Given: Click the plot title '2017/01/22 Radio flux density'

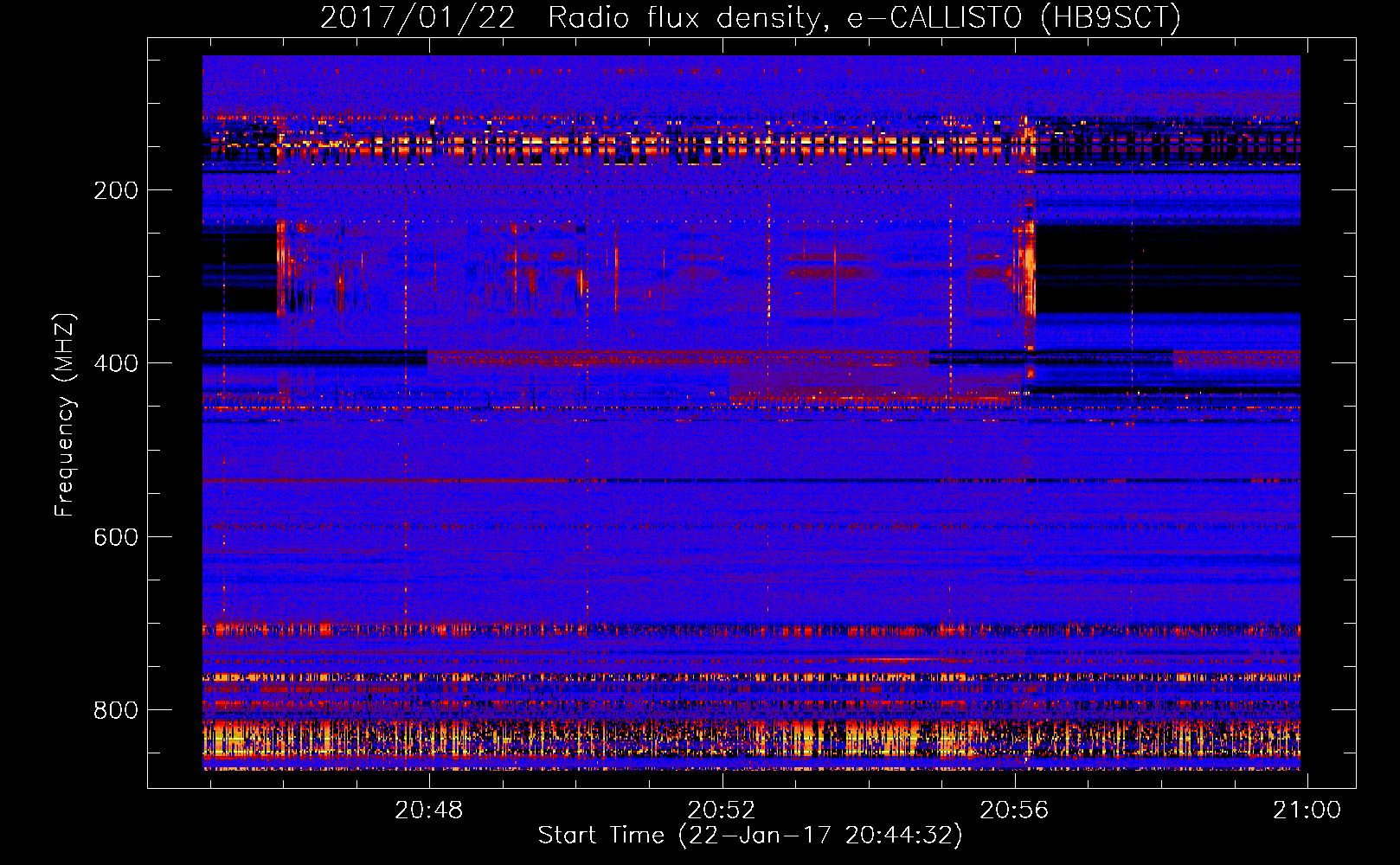Looking at the screenshot, I should [570, 17].
